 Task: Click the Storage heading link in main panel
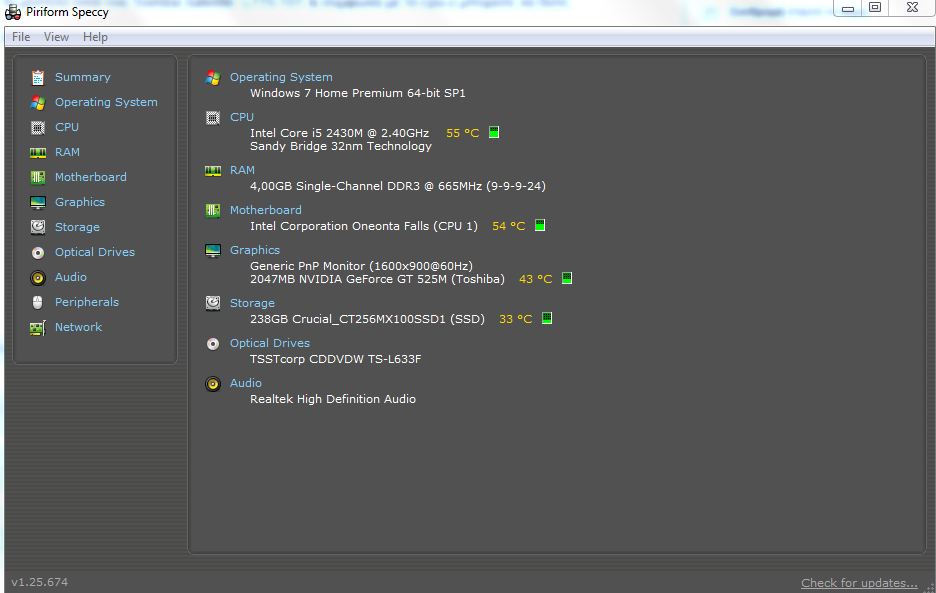click(253, 303)
